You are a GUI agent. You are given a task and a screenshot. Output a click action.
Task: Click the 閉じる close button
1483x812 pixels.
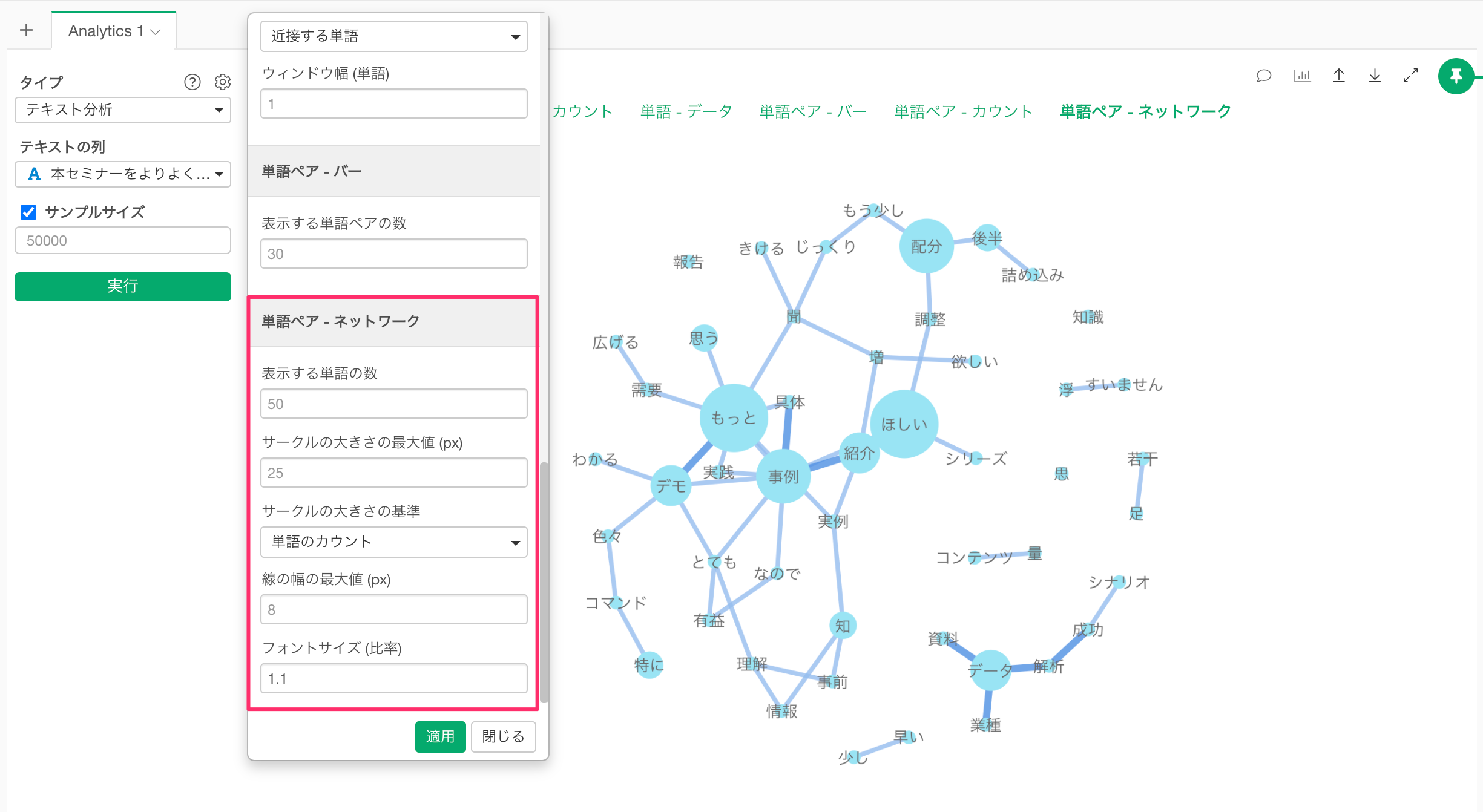503,736
